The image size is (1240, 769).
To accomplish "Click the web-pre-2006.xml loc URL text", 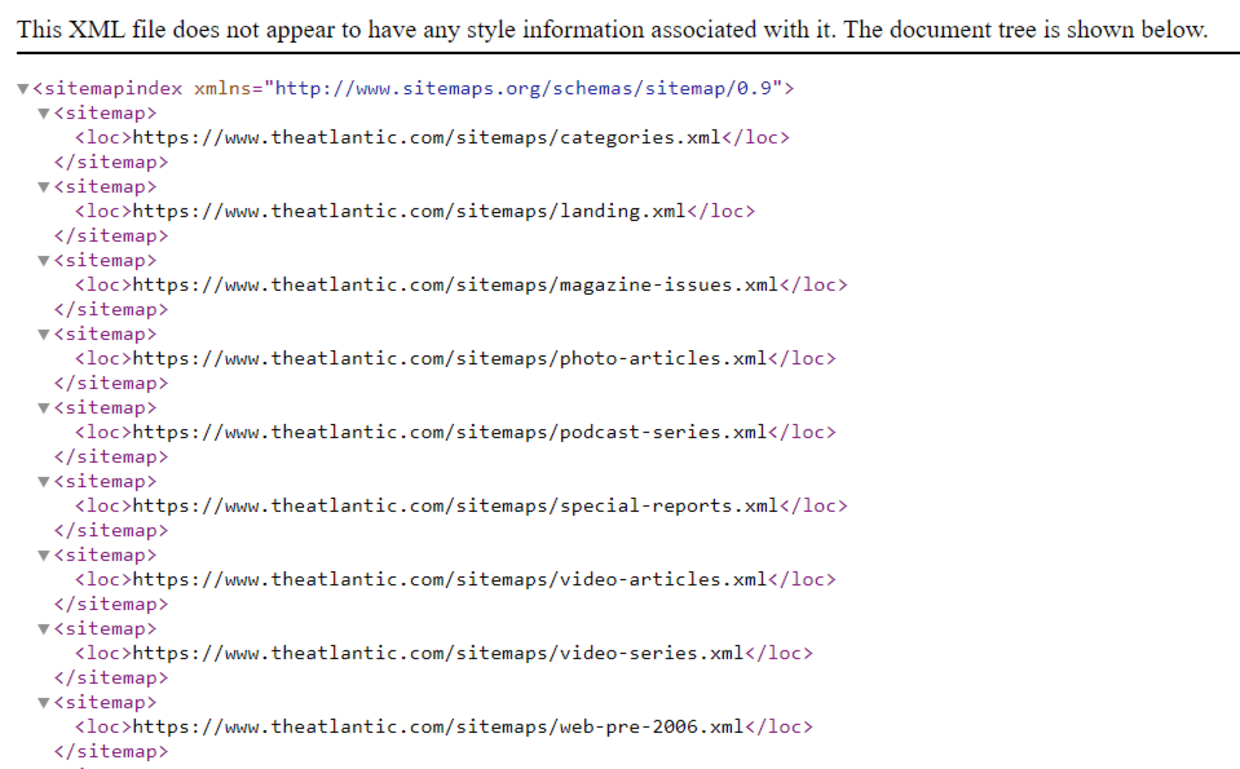I will click(x=438, y=727).
